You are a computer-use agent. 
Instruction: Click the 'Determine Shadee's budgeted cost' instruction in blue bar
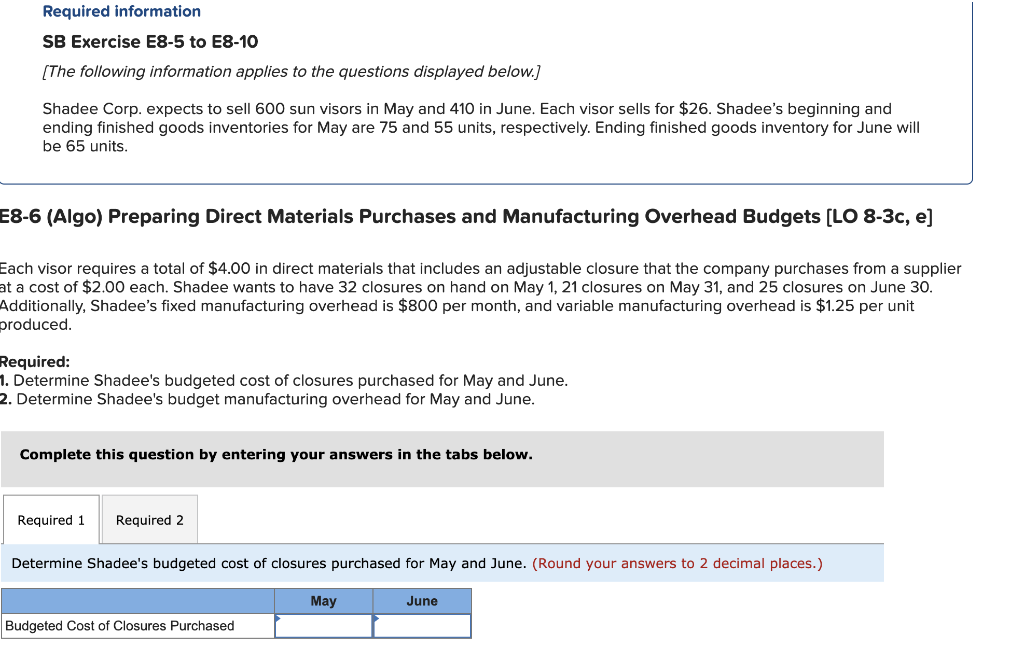[x=269, y=563]
